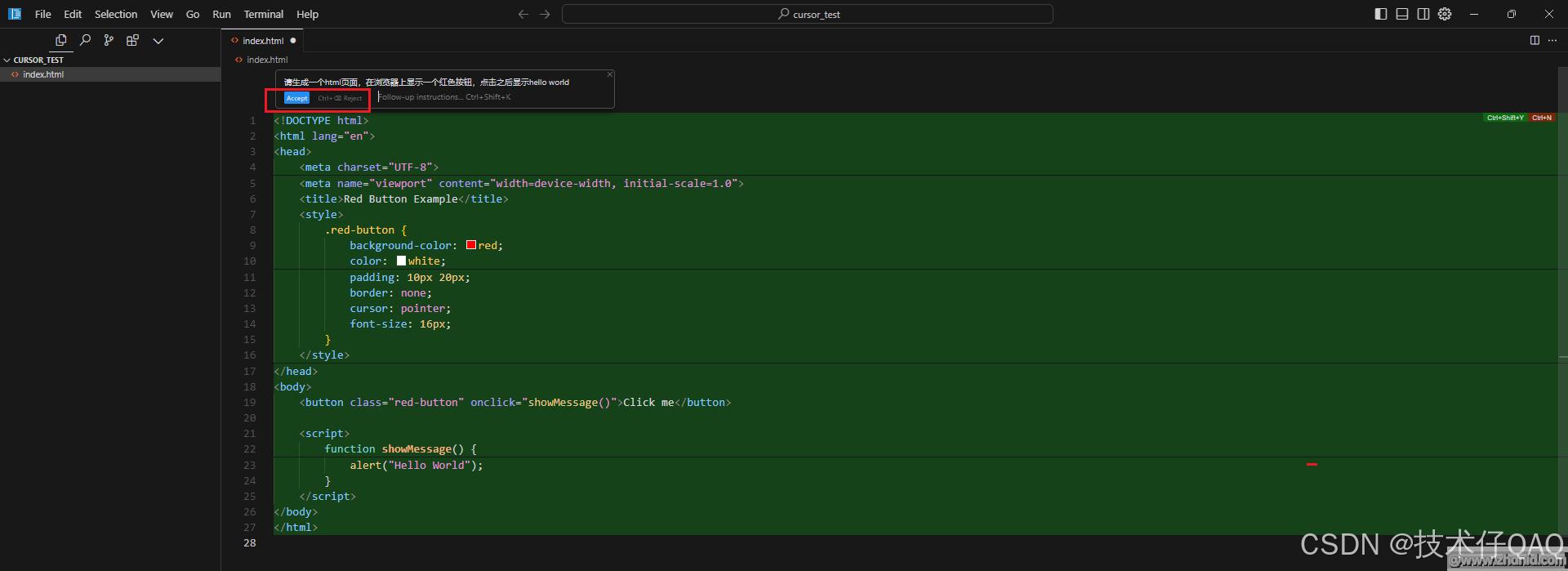Go forward with the right arrow
The image size is (1568, 571).
(545, 14)
